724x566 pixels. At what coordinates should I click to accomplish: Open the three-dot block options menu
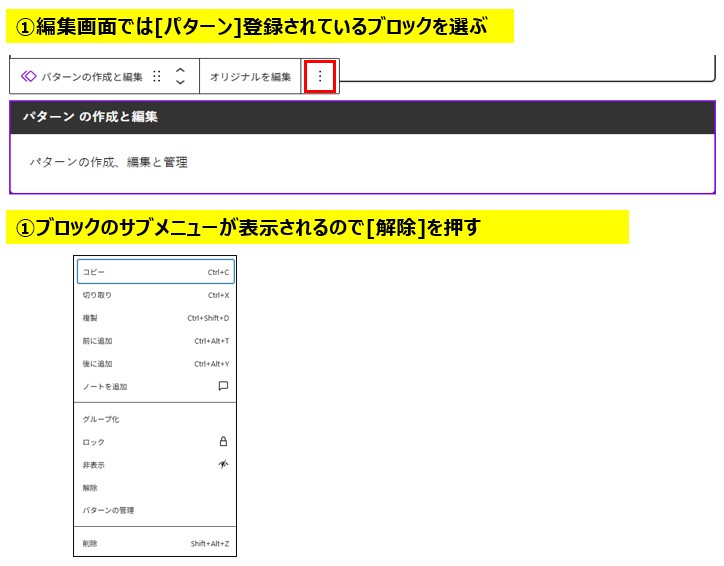click(x=319, y=76)
